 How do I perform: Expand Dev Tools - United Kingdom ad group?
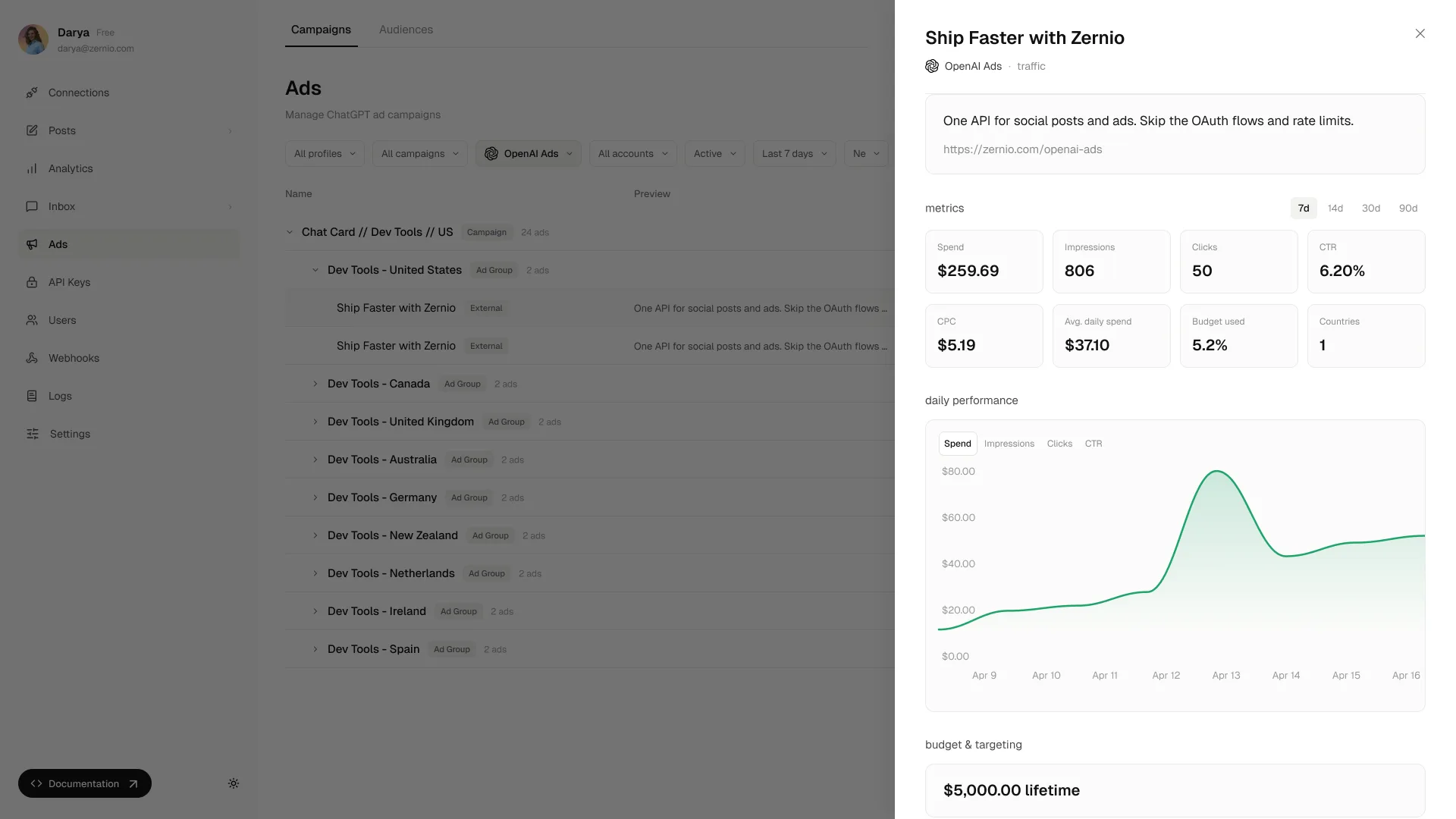pyautogui.click(x=315, y=422)
